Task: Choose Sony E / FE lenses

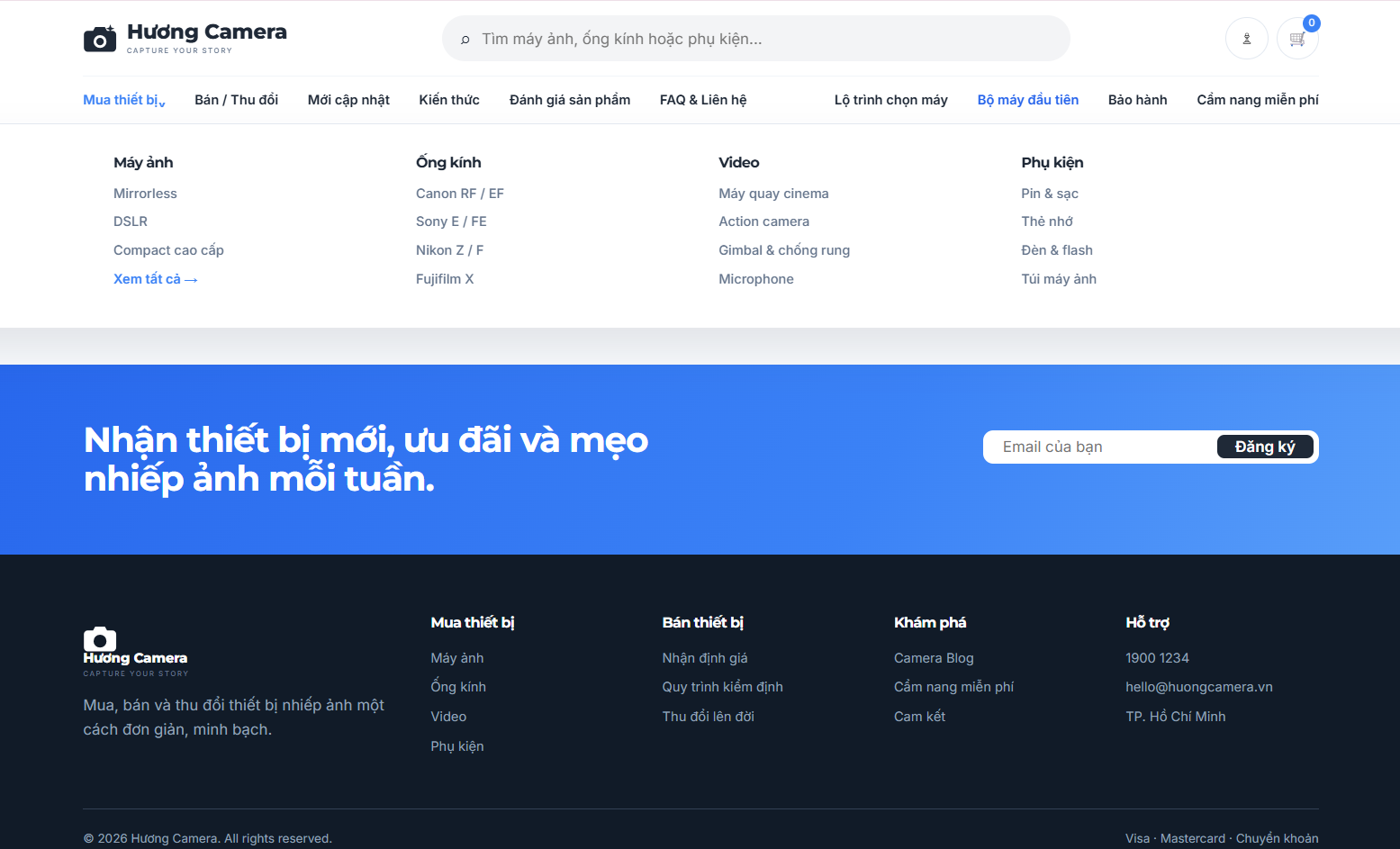Action: point(451,221)
